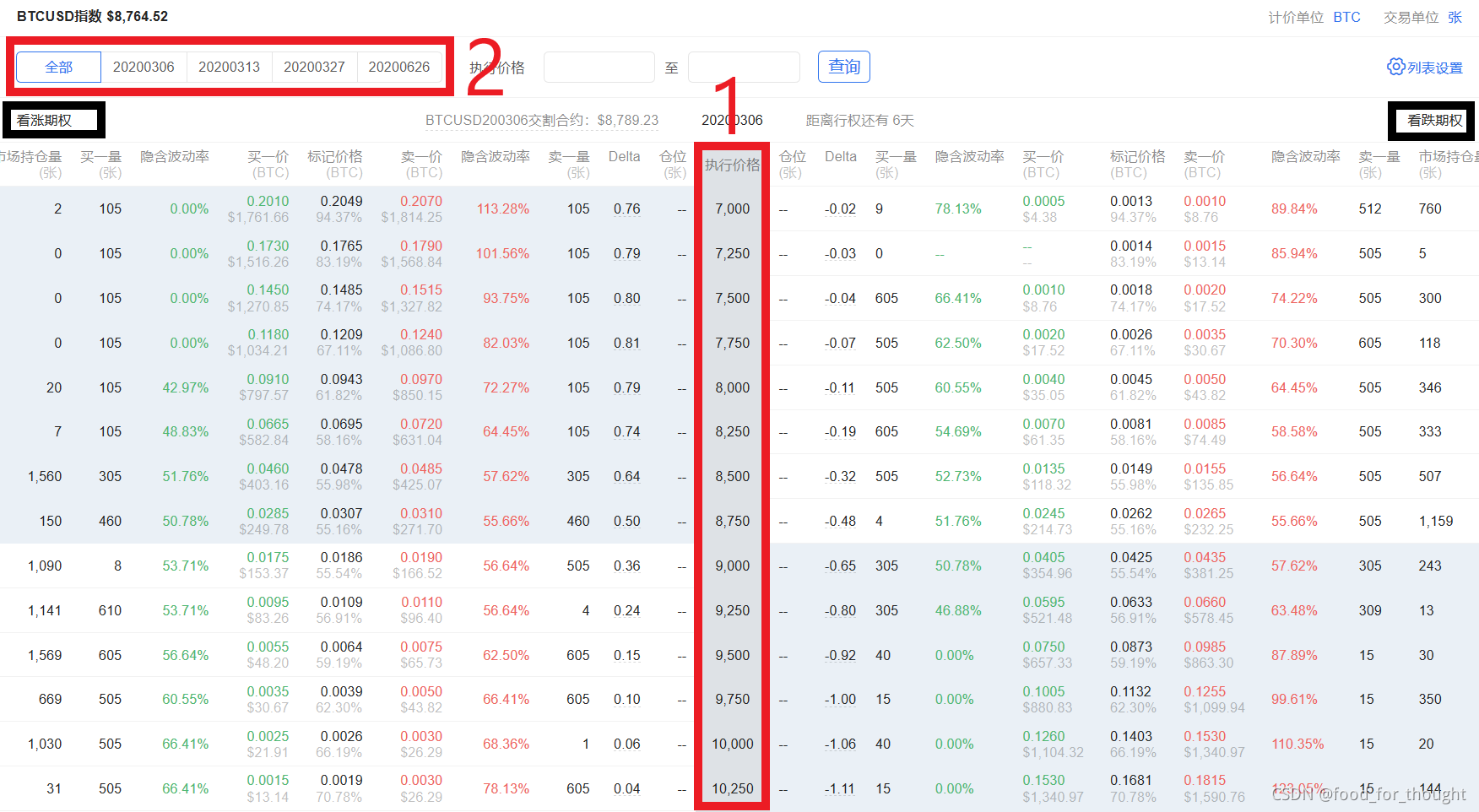This screenshot has height=812, width=1479.
Task: Select strike price 9,500 row
Action: coord(733,655)
